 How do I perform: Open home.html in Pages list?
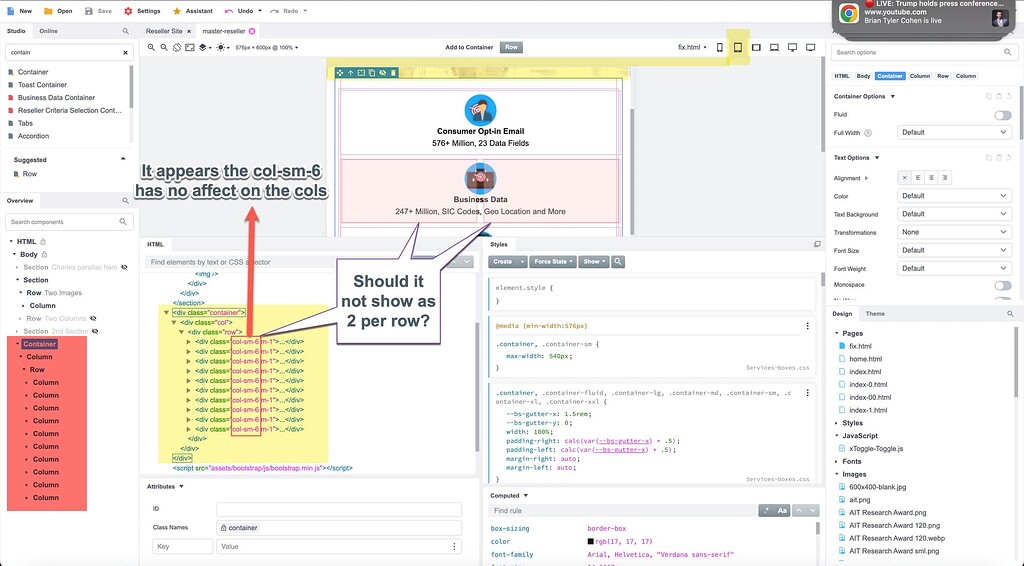point(865,359)
